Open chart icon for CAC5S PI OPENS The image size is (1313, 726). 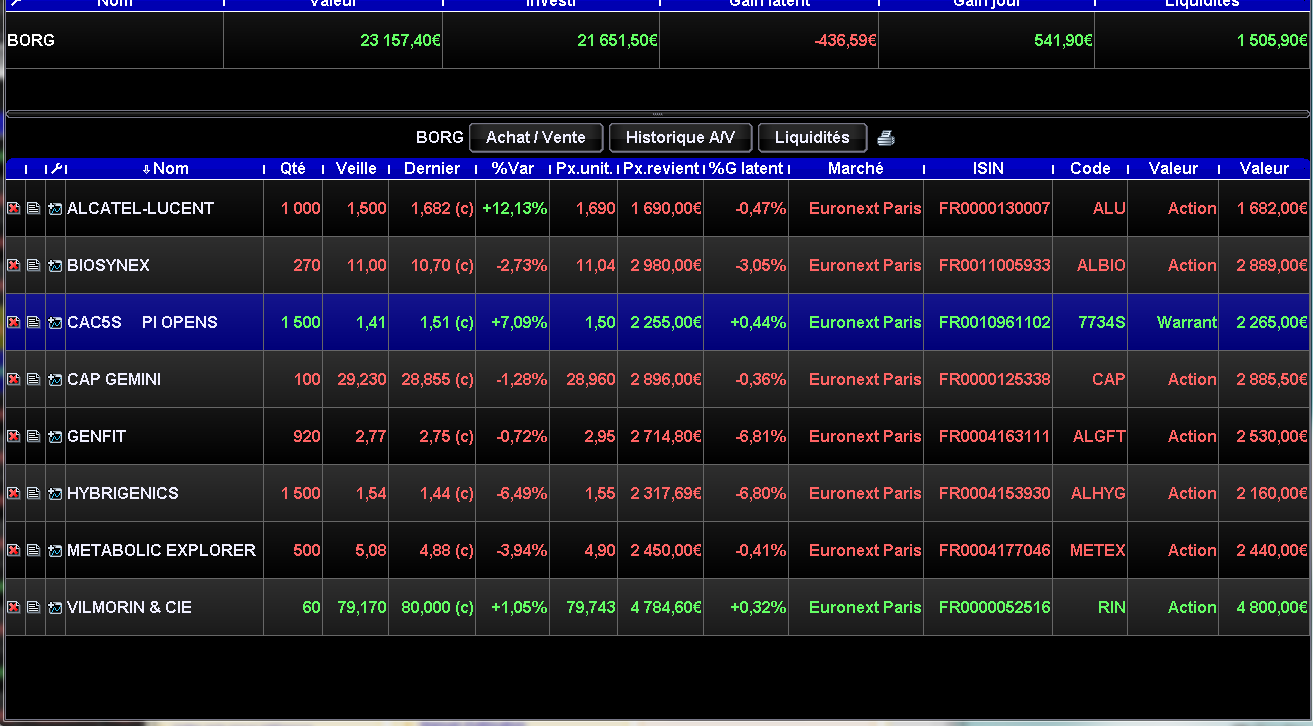coord(55,322)
